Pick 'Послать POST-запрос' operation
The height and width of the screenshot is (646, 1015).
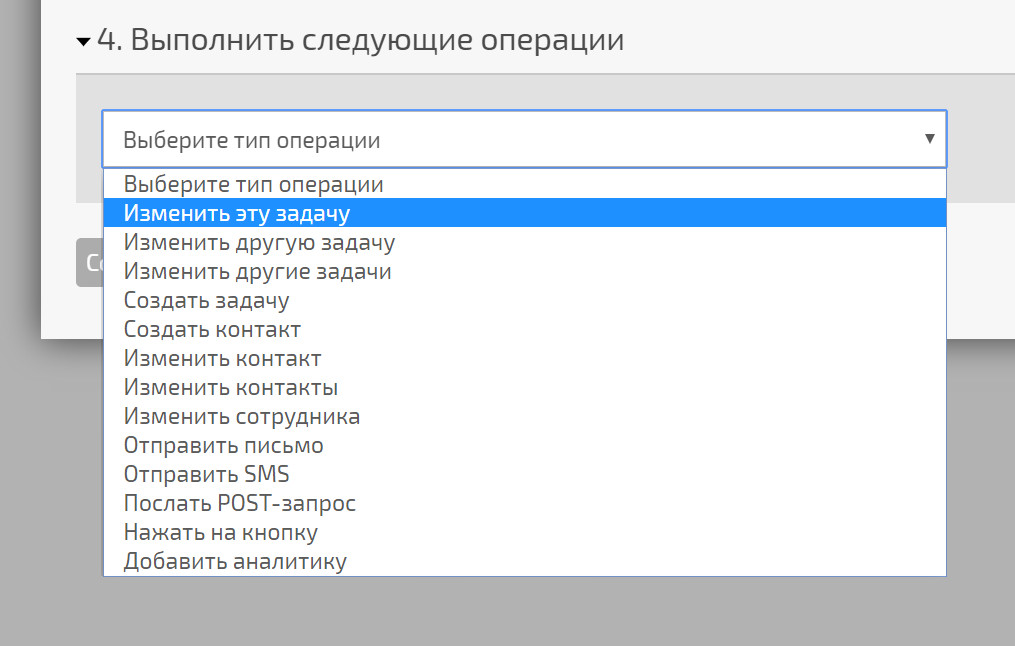coord(525,503)
